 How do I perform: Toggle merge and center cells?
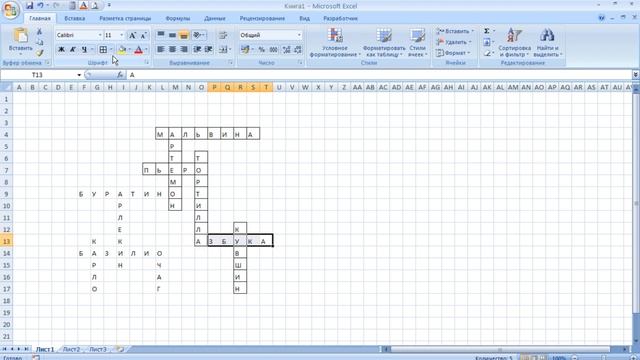223,49
